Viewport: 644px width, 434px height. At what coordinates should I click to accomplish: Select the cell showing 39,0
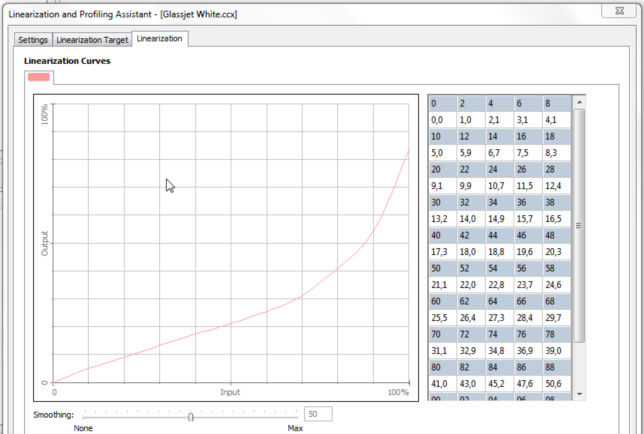[556, 348]
